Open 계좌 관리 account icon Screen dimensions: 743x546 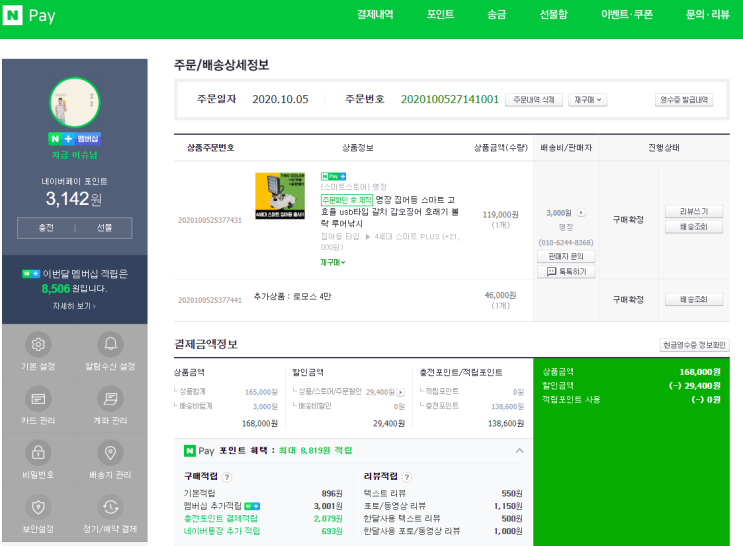click(x=110, y=399)
